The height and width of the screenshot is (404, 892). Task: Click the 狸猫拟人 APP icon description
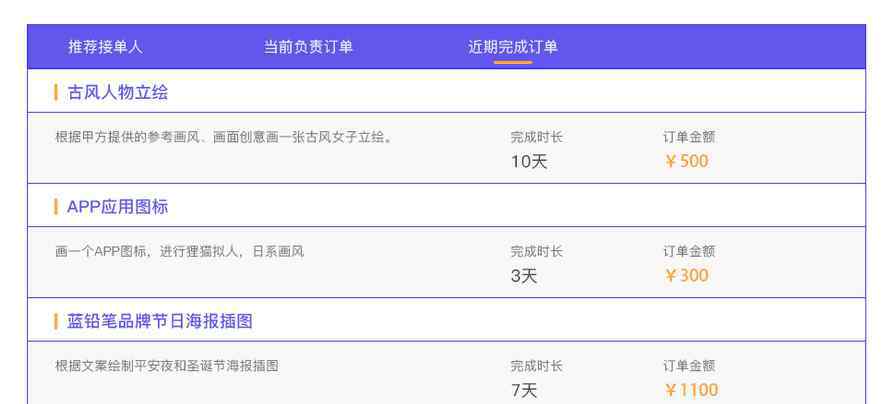179,252
